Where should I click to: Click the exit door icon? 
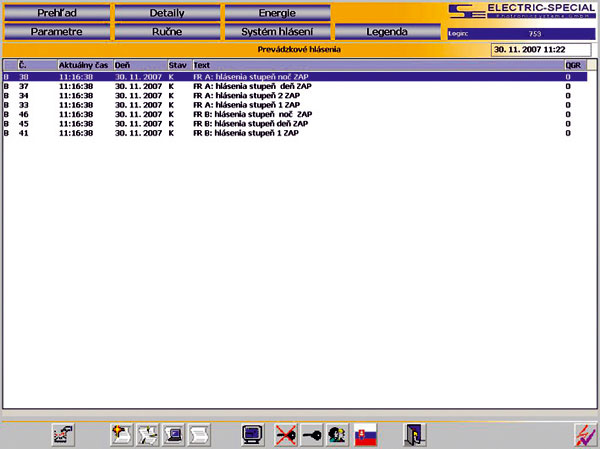[x=414, y=434]
